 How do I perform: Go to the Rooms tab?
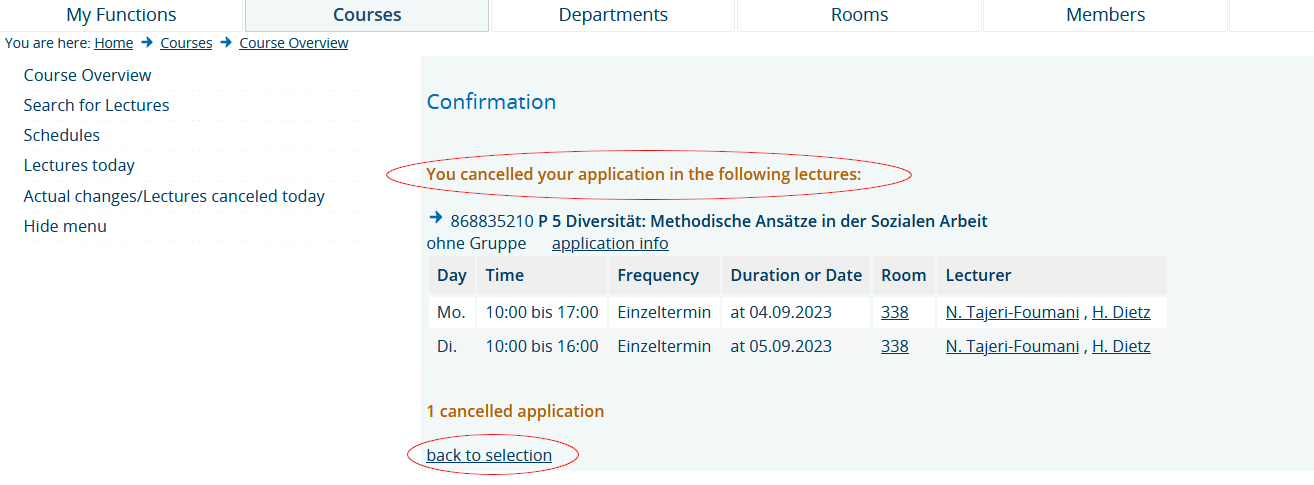(x=859, y=15)
